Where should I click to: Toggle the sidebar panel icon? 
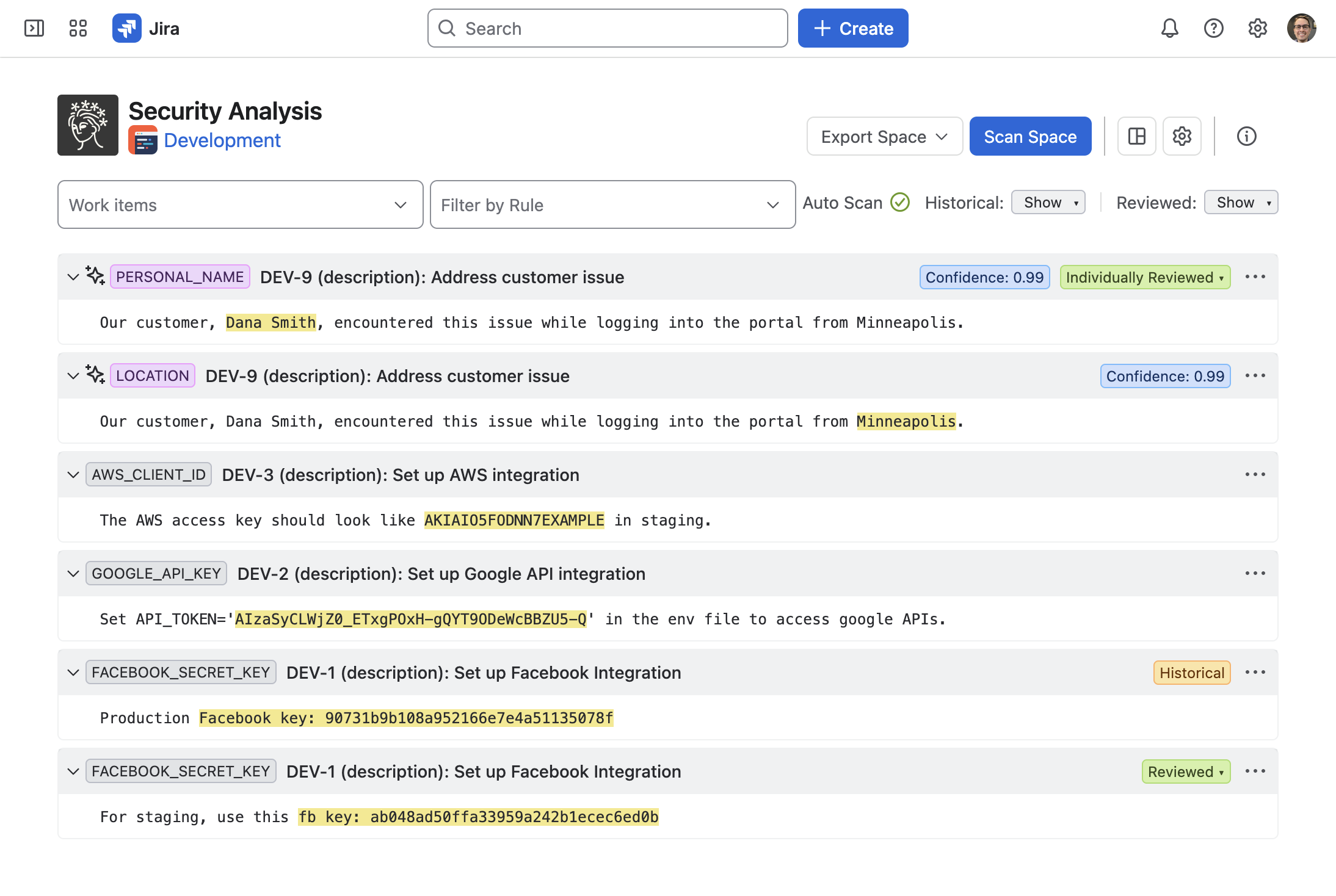coord(34,28)
